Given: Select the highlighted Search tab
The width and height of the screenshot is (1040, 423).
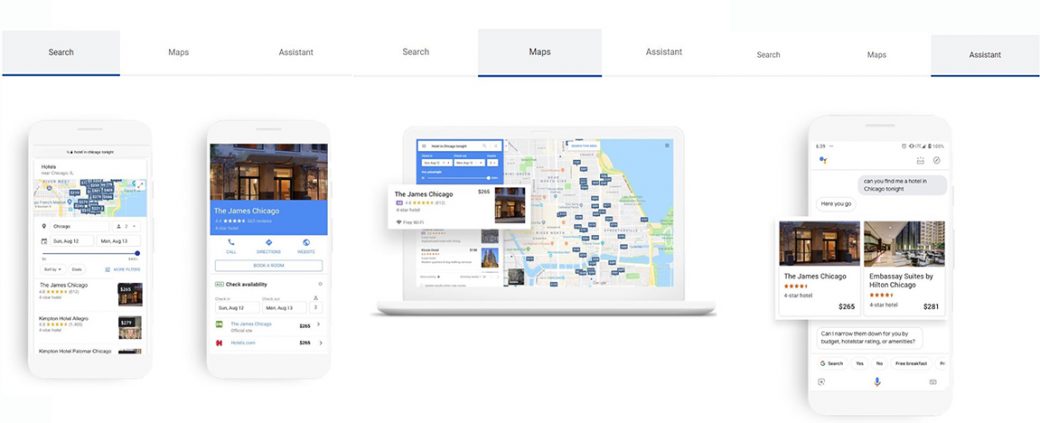Looking at the screenshot, I should tap(61, 52).
